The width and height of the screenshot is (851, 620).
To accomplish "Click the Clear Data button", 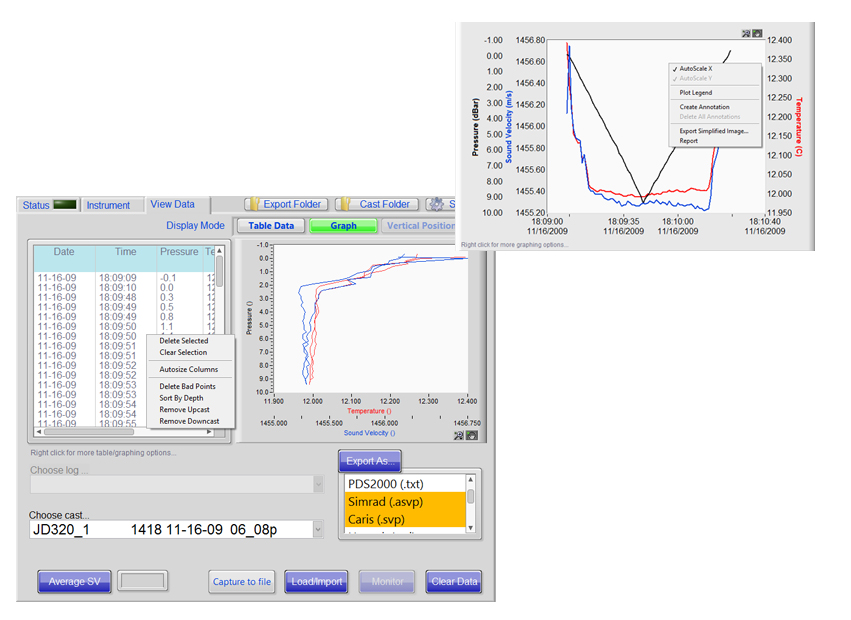I will pos(454,582).
